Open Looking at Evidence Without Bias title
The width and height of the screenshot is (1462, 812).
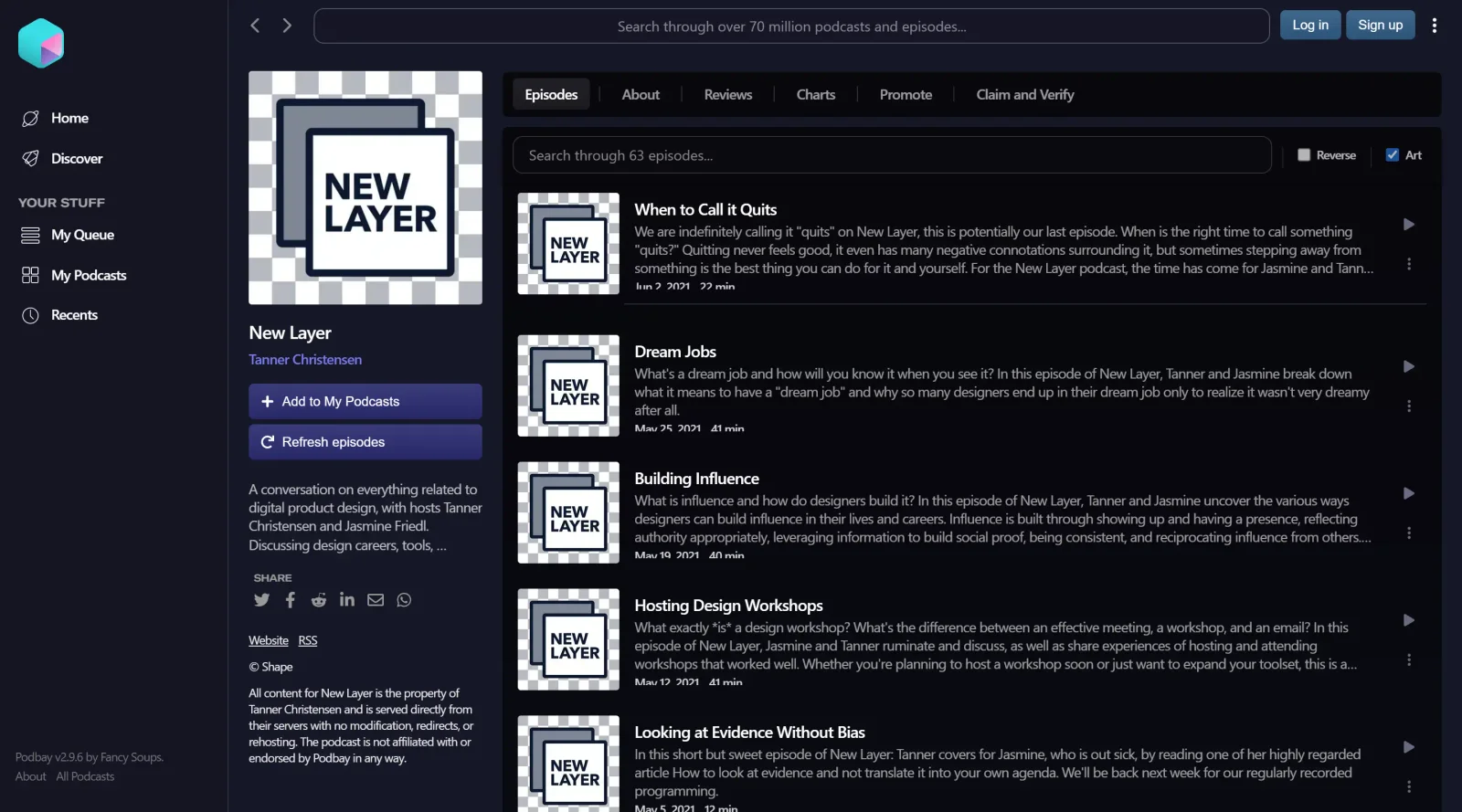(x=749, y=733)
